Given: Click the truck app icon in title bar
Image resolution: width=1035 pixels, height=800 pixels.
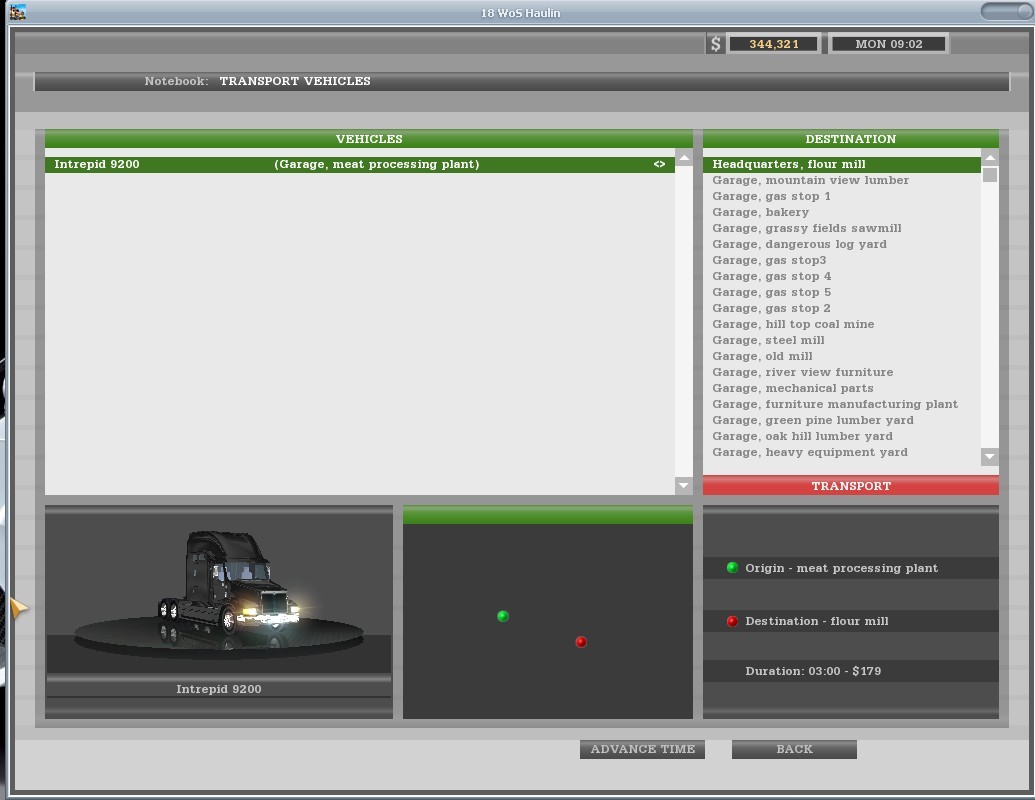Looking at the screenshot, I should pyautogui.click(x=16, y=12).
